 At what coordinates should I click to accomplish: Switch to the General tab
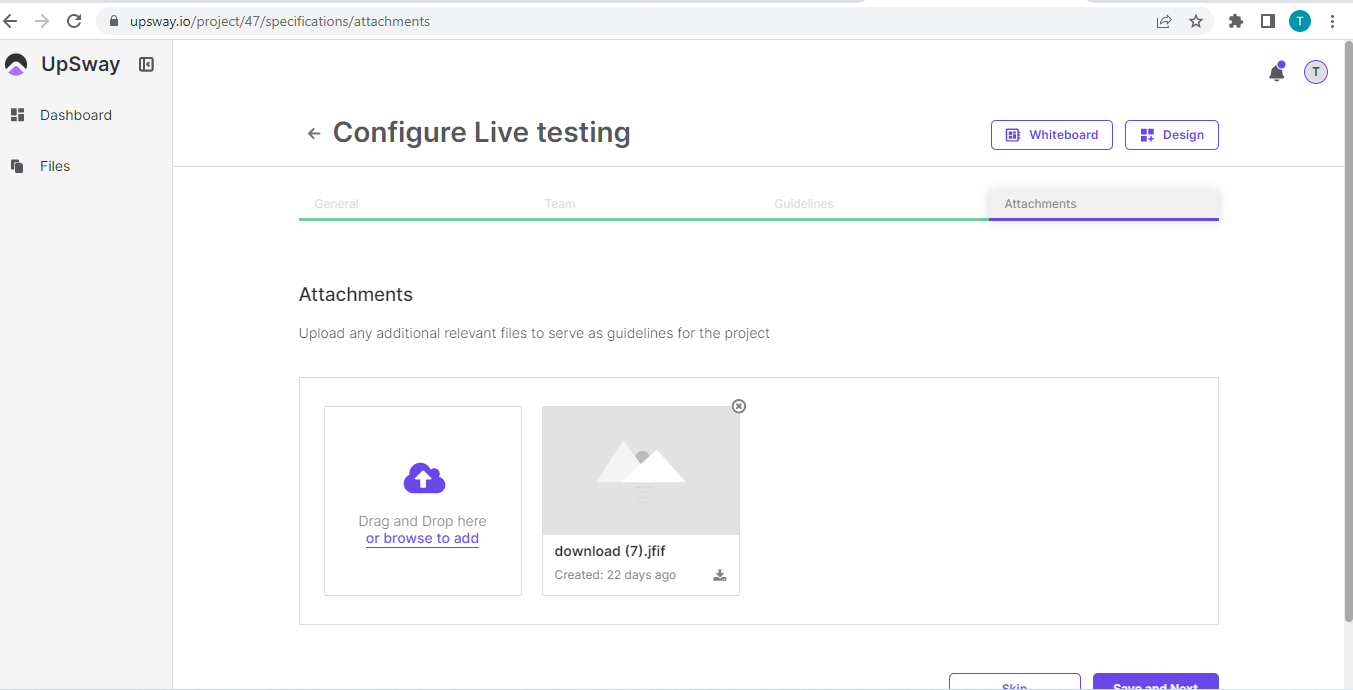click(336, 204)
